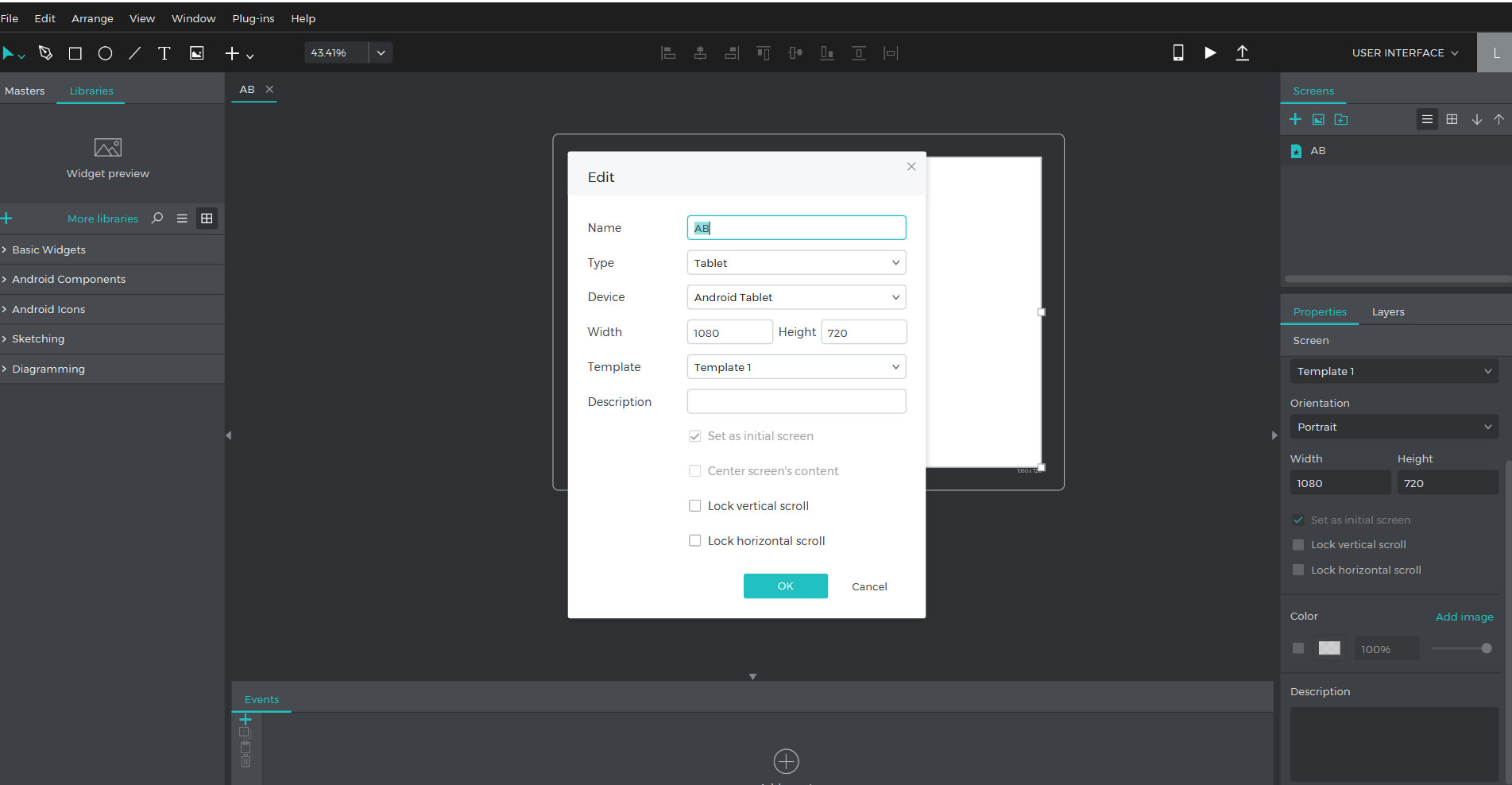Toggle Lock horizontal scroll in Edit dialog
Viewport: 1512px width, 785px height.
pyautogui.click(x=694, y=540)
